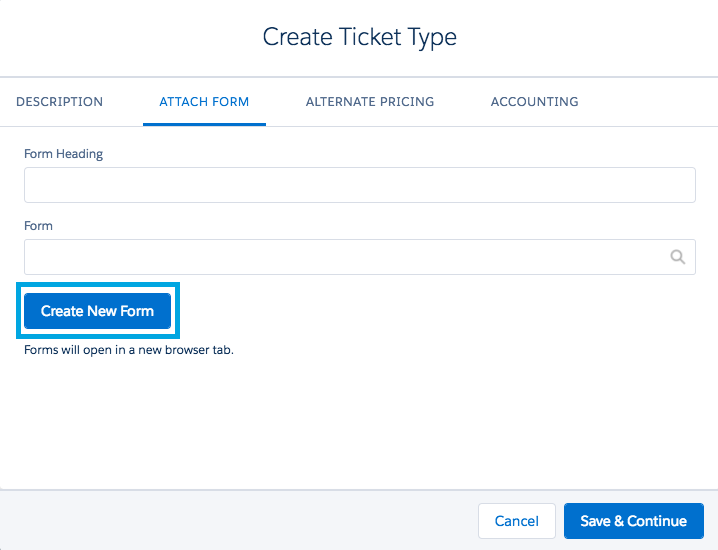Image resolution: width=718 pixels, height=550 pixels.
Task: Dismiss the dialog with Cancel
Action: [x=516, y=521]
